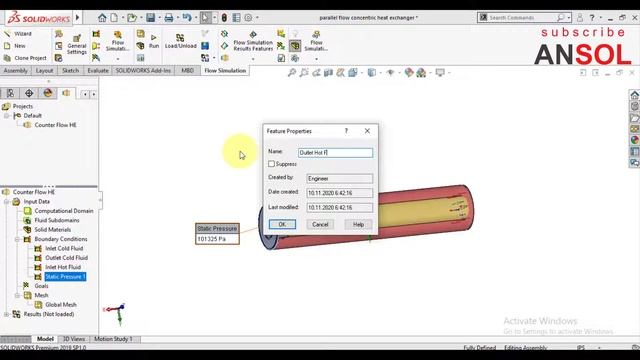Click OK in Feature Properties dialog
This screenshot has height=360, width=640.
282,224
